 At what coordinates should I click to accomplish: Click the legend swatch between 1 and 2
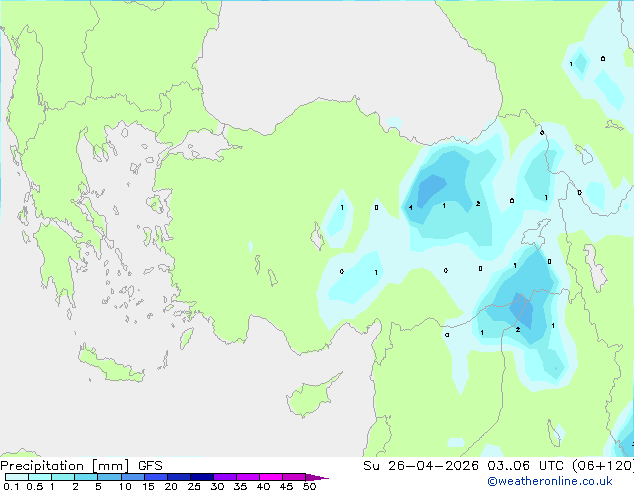tap(63, 477)
